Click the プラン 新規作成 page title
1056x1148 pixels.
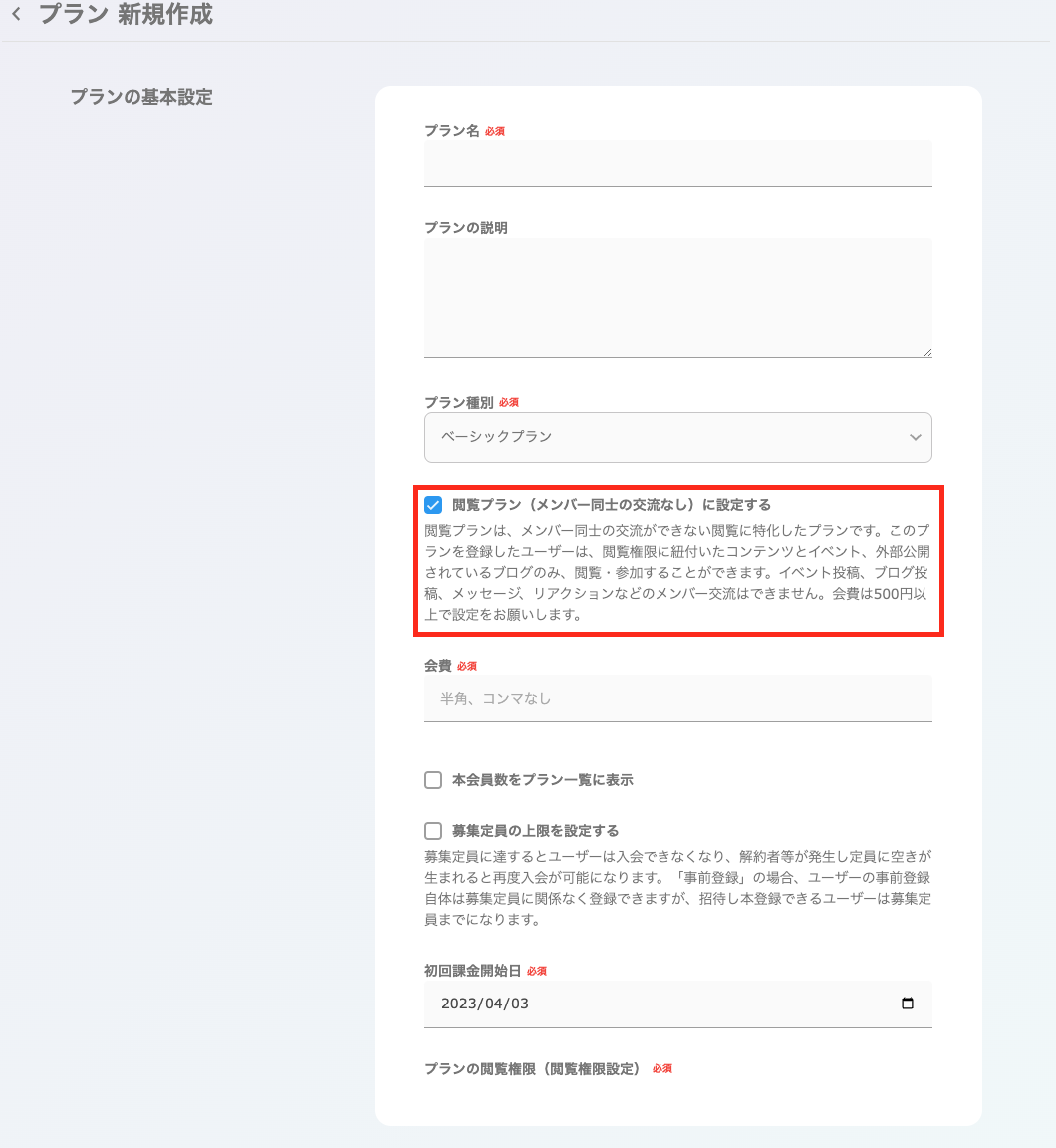(126, 15)
